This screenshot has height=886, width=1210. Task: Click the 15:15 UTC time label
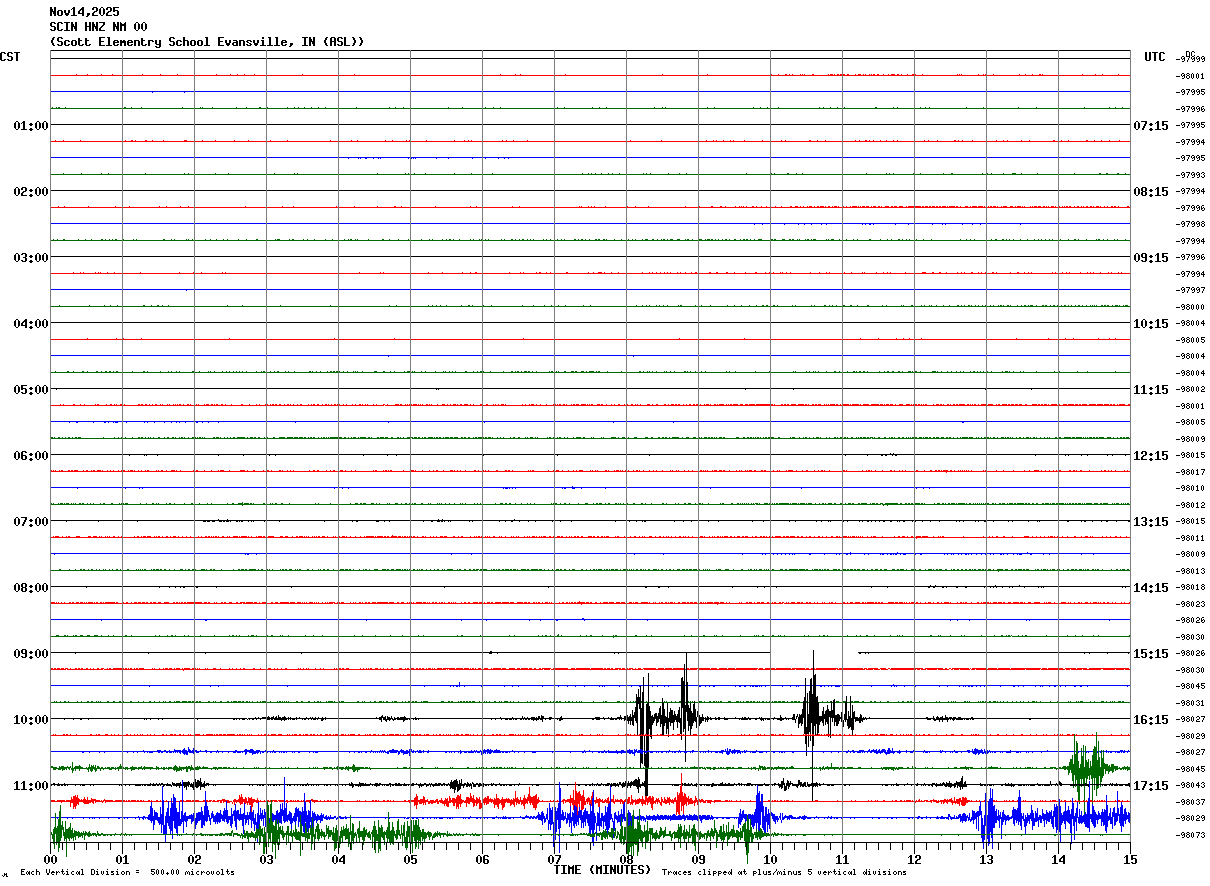click(x=1151, y=653)
